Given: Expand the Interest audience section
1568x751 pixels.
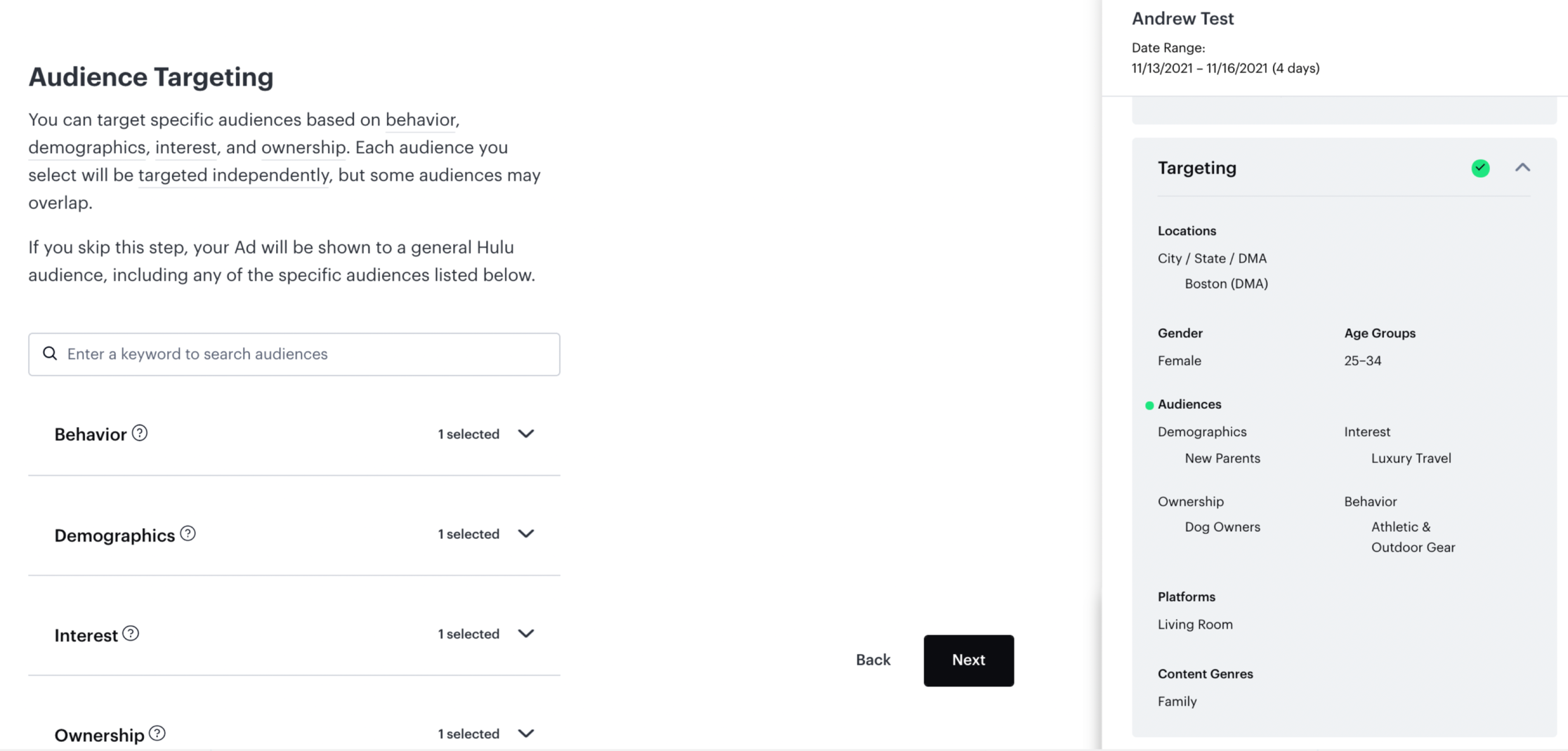Looking at the screenshot, I should (525, 634).
